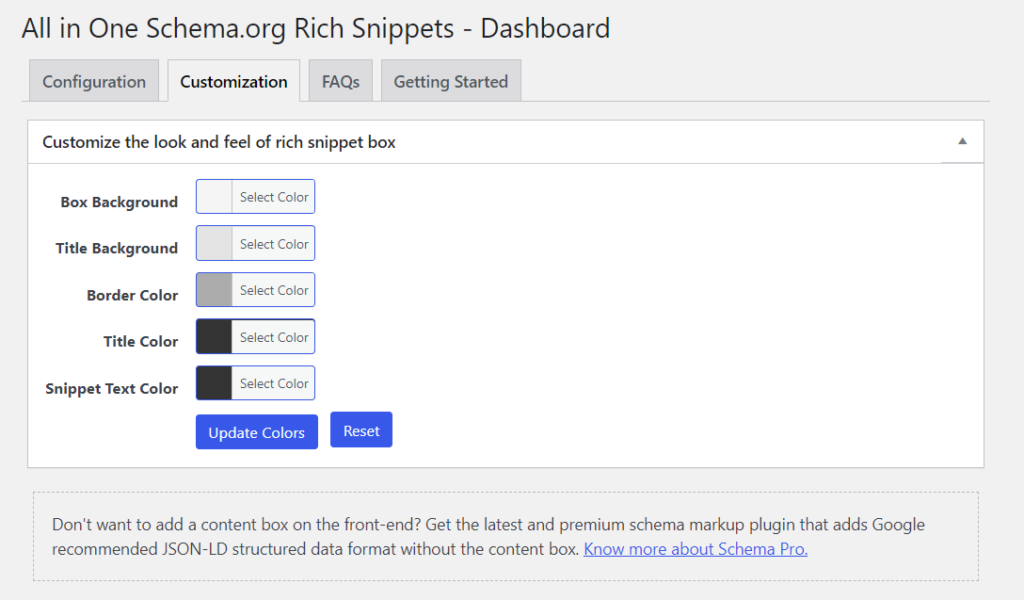The height and width of the screenshot is (600, 1024).
Task: Collapse the rich snippet box panel arrow
Action: pos(962,142)
